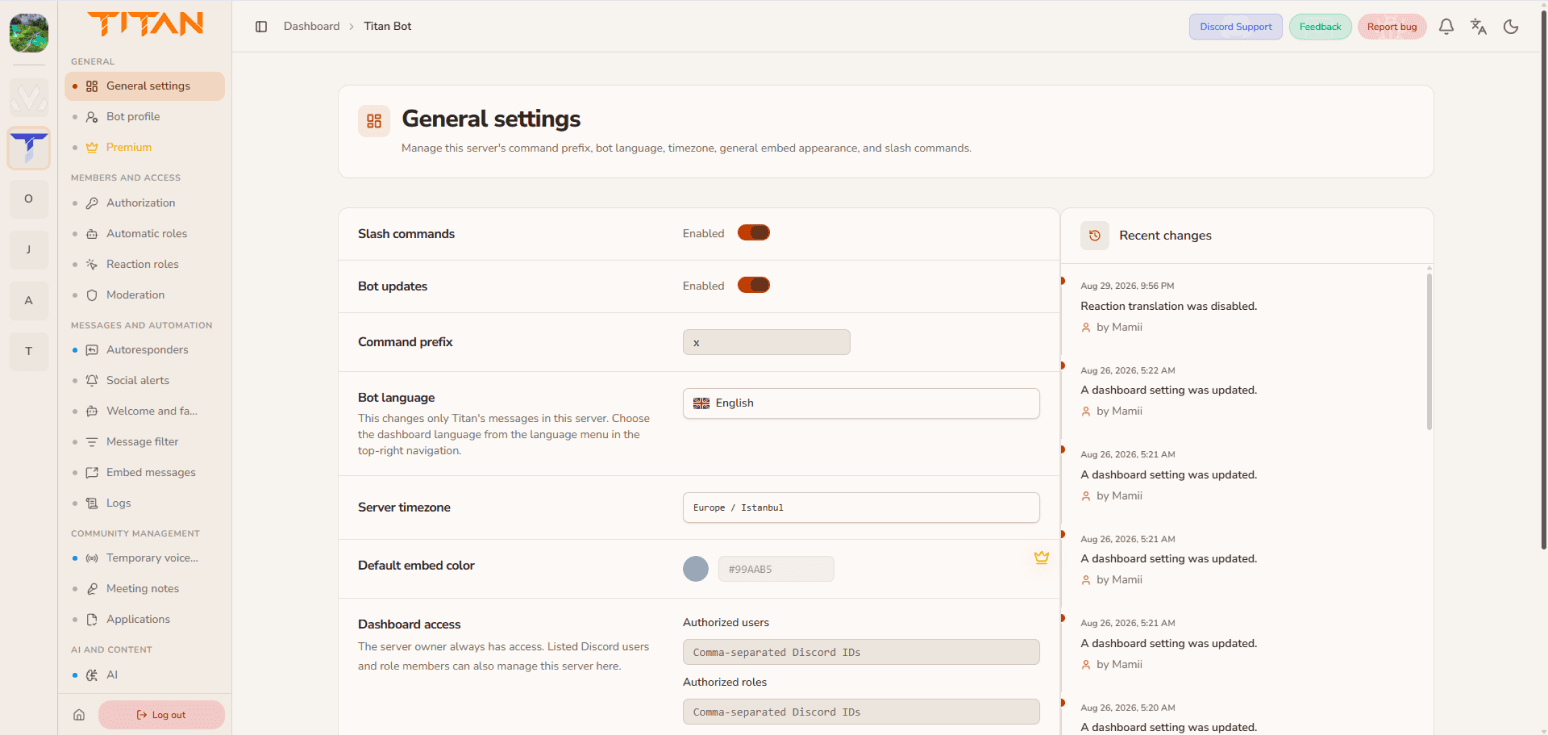The width and height of the screenshot is (1548, 735).
Task: Click the Recent changes history icon
Action: point(1095,235)
